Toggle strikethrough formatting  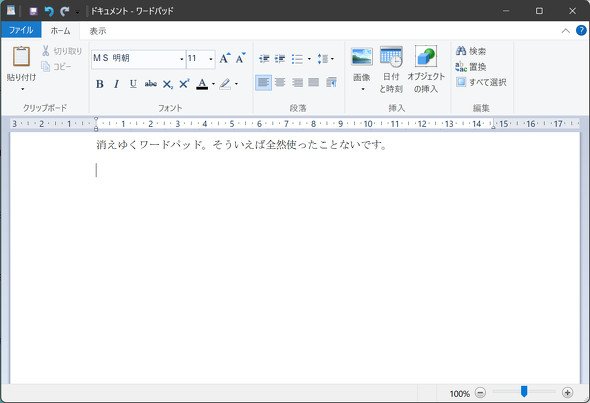tap(151, 84)
